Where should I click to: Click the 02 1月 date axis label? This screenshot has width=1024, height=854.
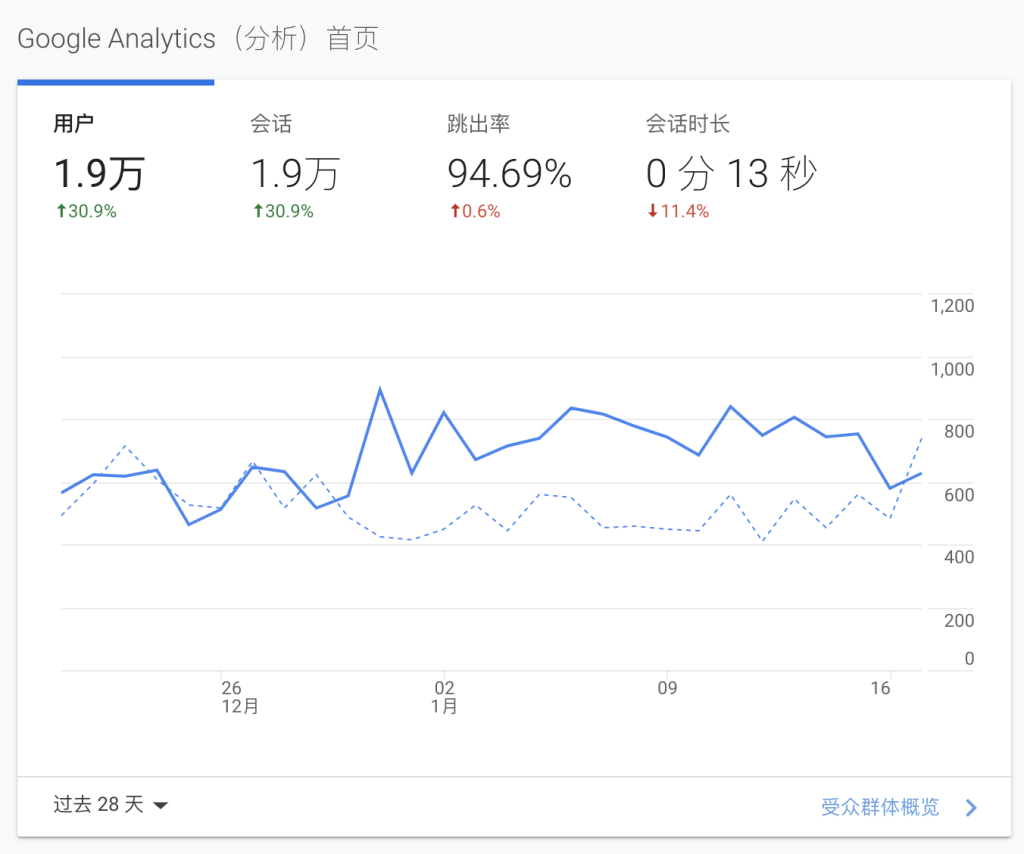(444, 696)
